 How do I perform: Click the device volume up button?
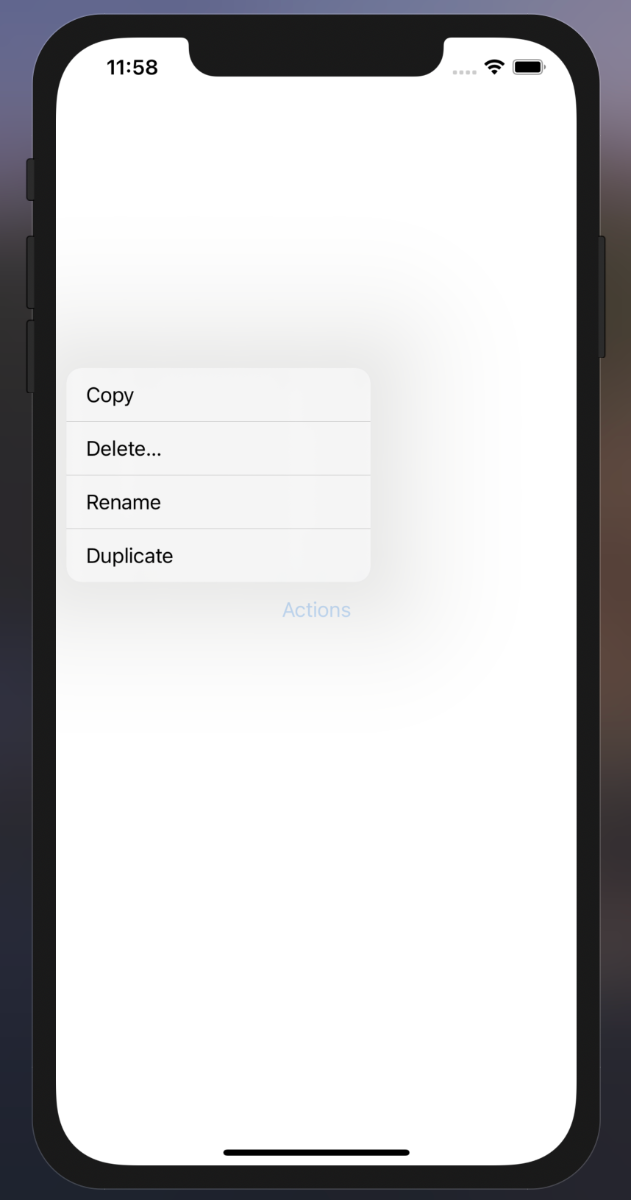coord(30,272)
